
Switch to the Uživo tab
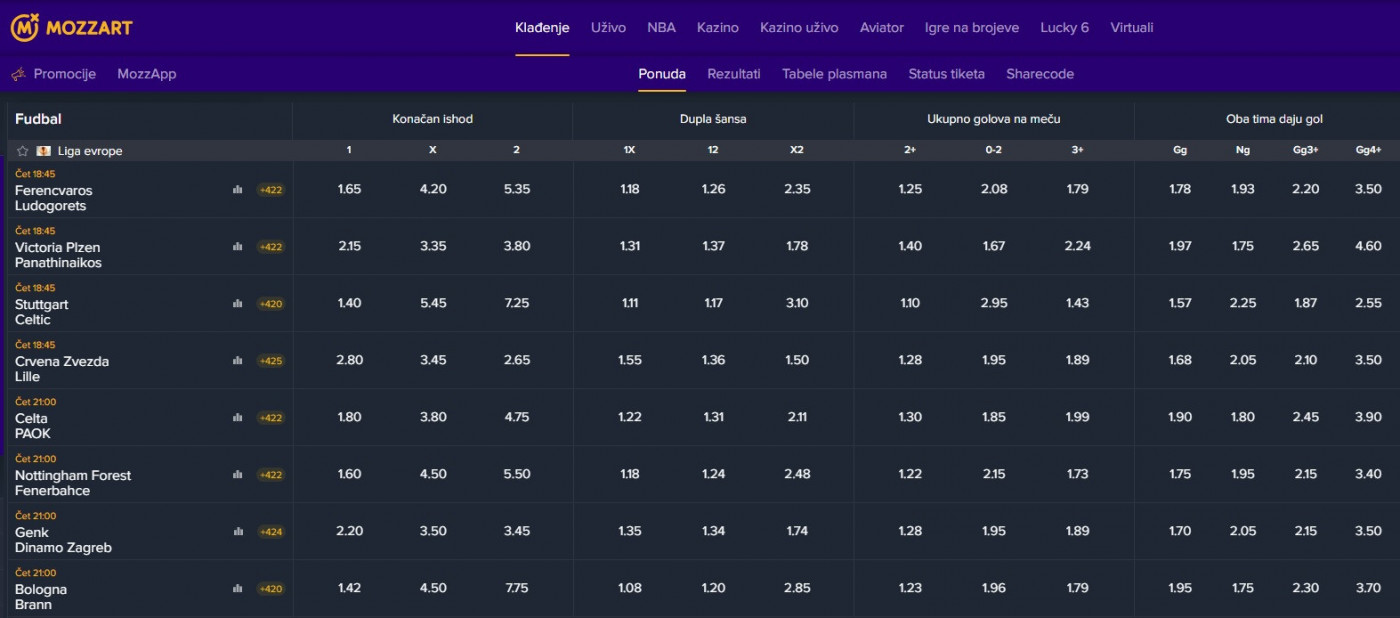(x=608, y=28)
